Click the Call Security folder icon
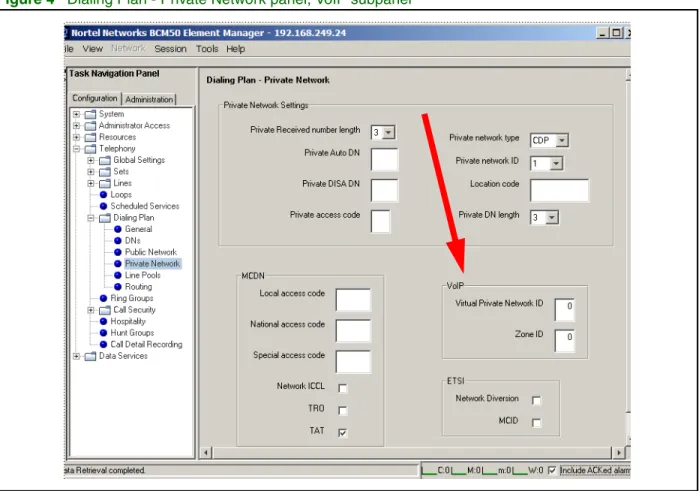 point(105,310)
